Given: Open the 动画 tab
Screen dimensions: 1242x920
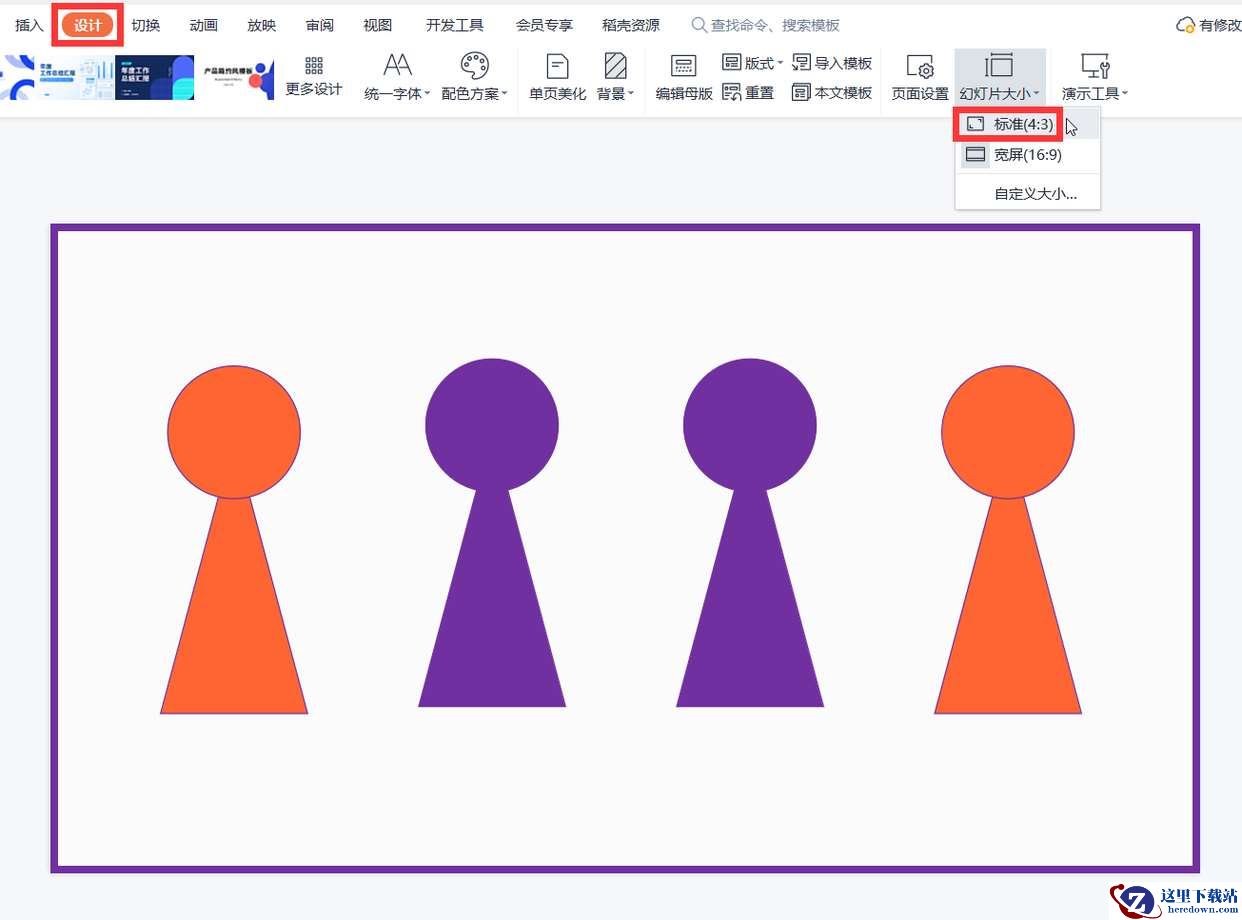Looking at the screenshot, I should [x=204, y=25].
